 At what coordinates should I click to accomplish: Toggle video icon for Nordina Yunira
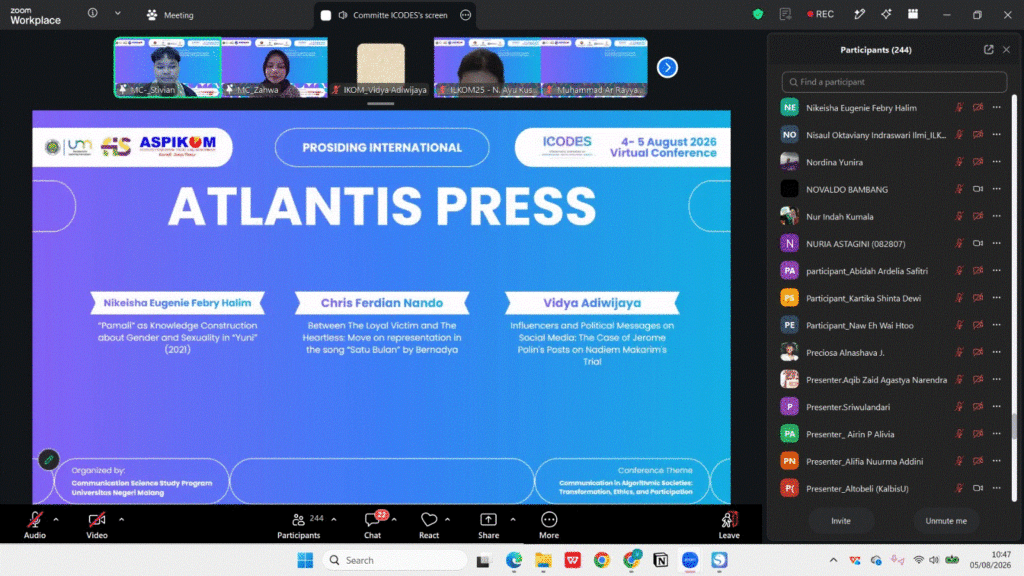click(x=978, y=162)
